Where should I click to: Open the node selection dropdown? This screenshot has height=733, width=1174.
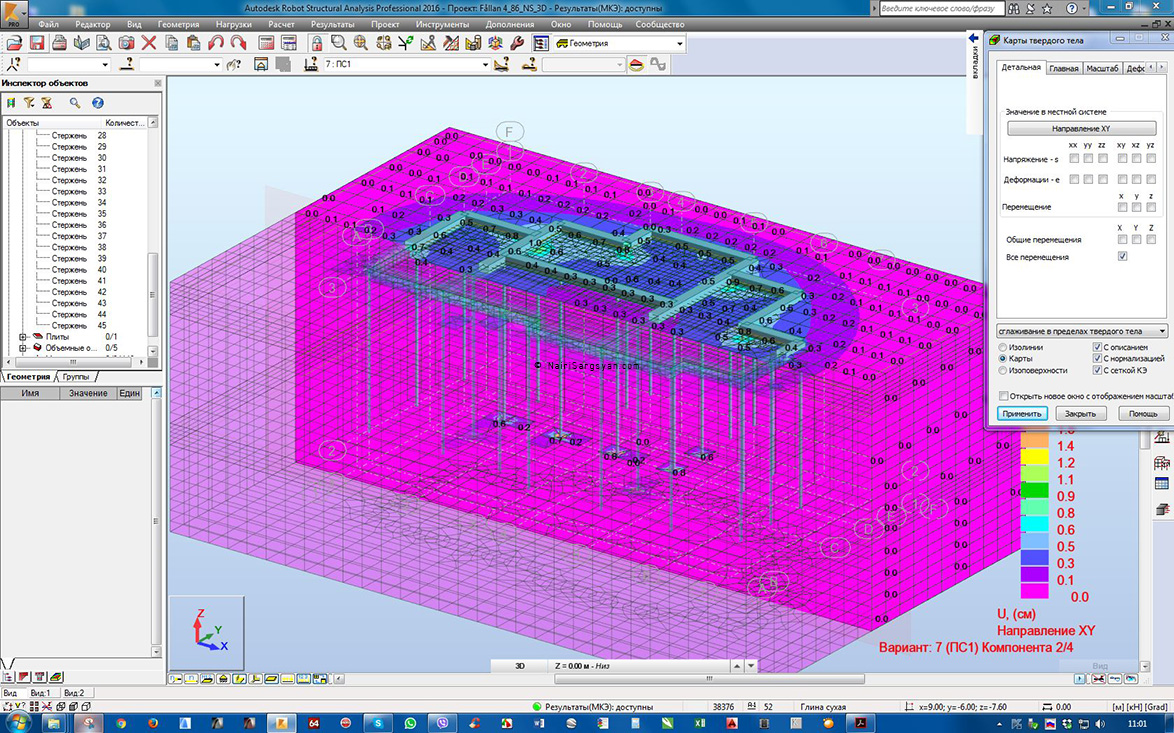pos(105,64)
